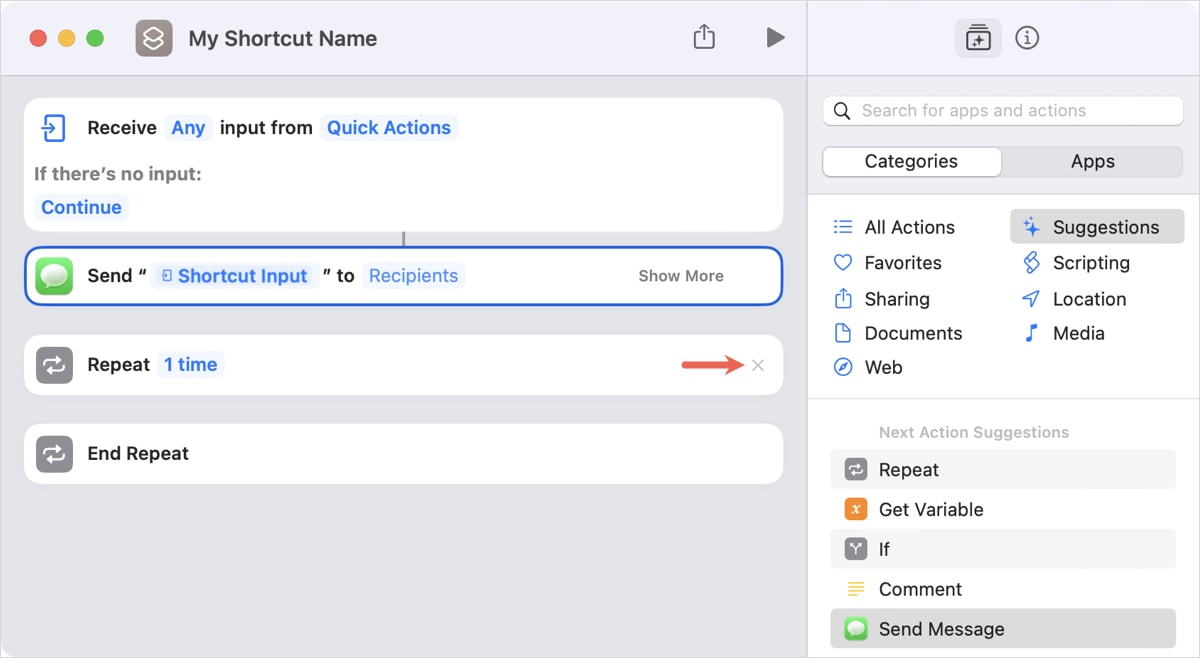The height and width of the screenshot is (658, 1200).
Task: Set Recipients for the message
Action: coord(413,276)
